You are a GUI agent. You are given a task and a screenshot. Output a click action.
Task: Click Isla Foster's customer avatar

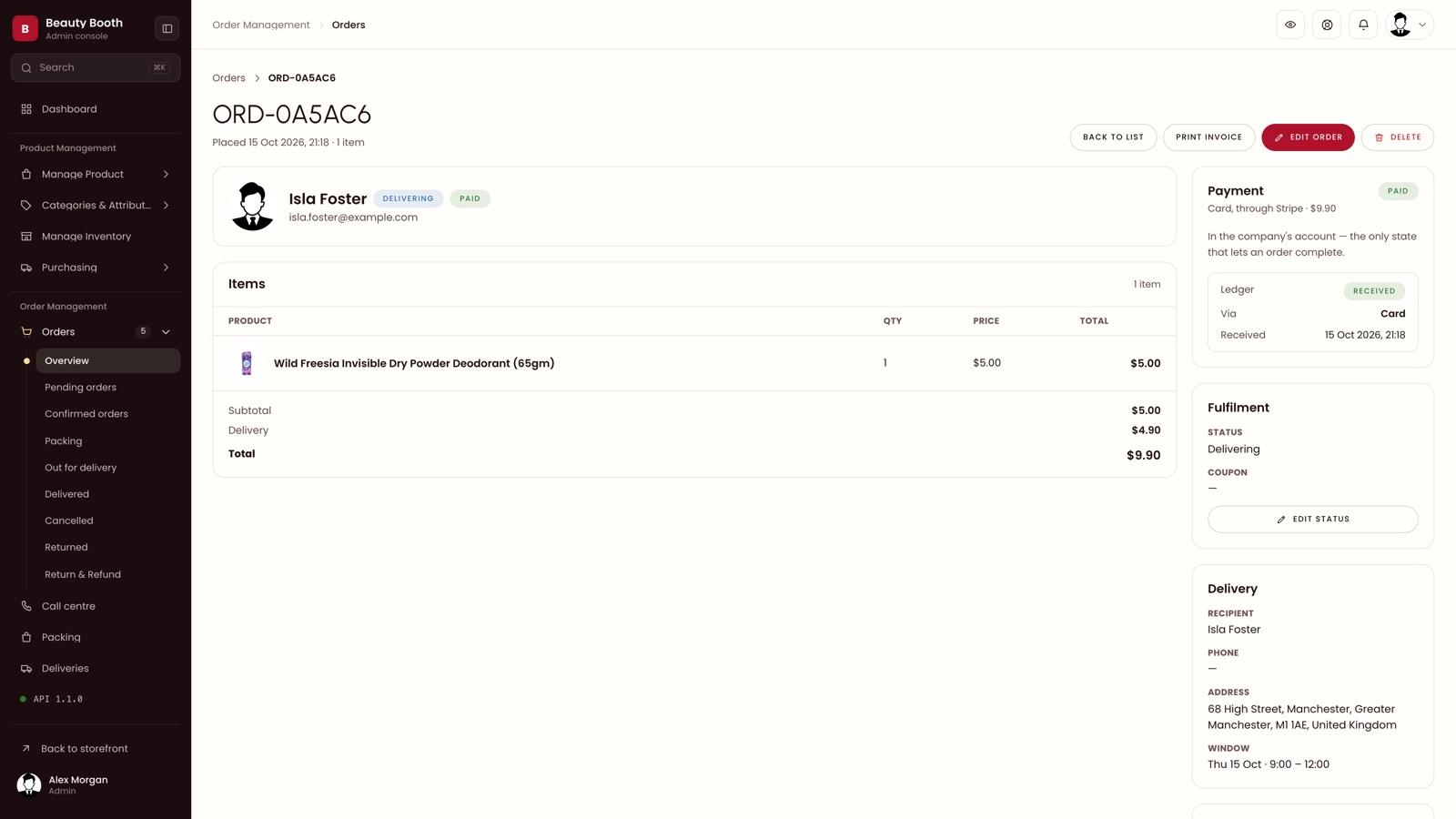[x=252, y=207]
